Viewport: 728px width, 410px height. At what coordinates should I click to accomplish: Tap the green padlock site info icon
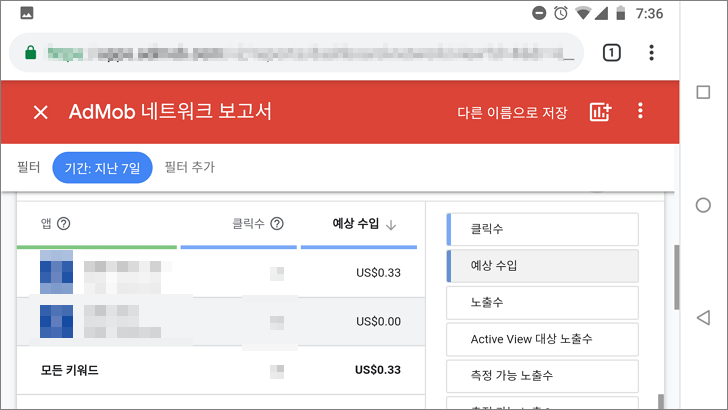tap(31, 52)
